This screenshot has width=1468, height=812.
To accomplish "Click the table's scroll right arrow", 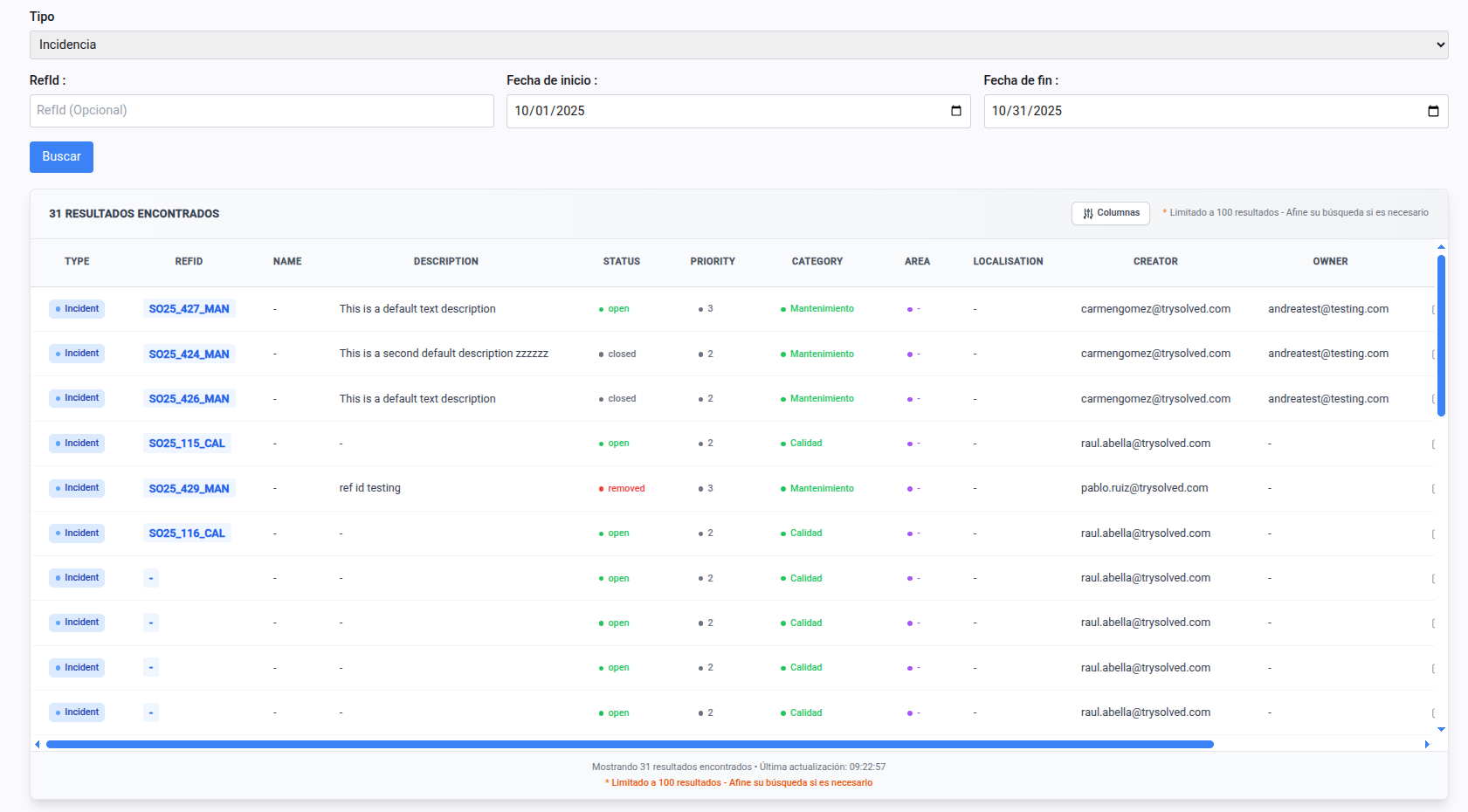I will (x=1427, y=745).
